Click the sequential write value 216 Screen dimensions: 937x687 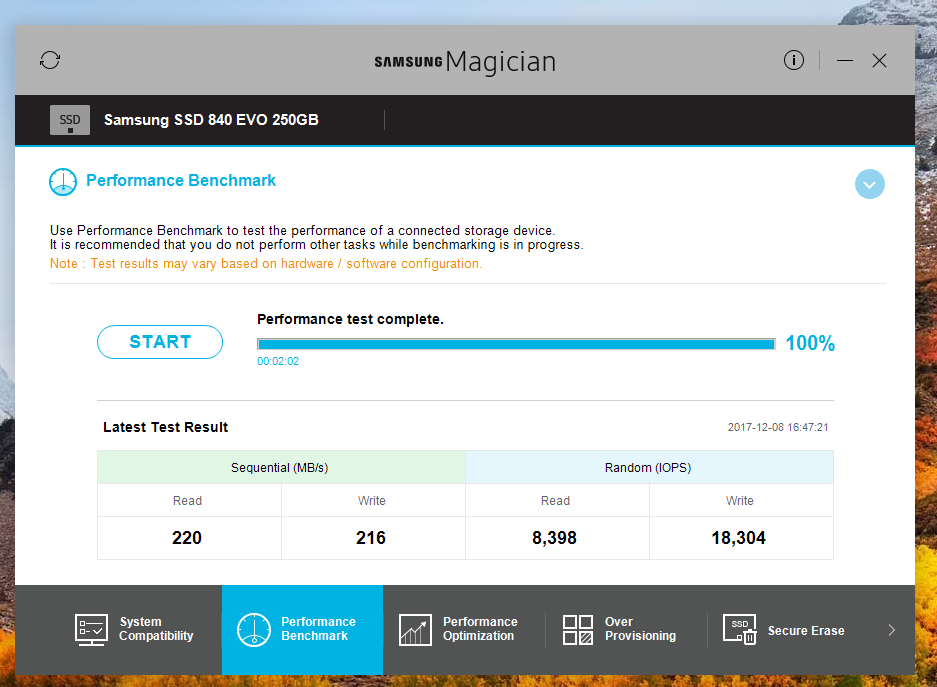point(371,538)
